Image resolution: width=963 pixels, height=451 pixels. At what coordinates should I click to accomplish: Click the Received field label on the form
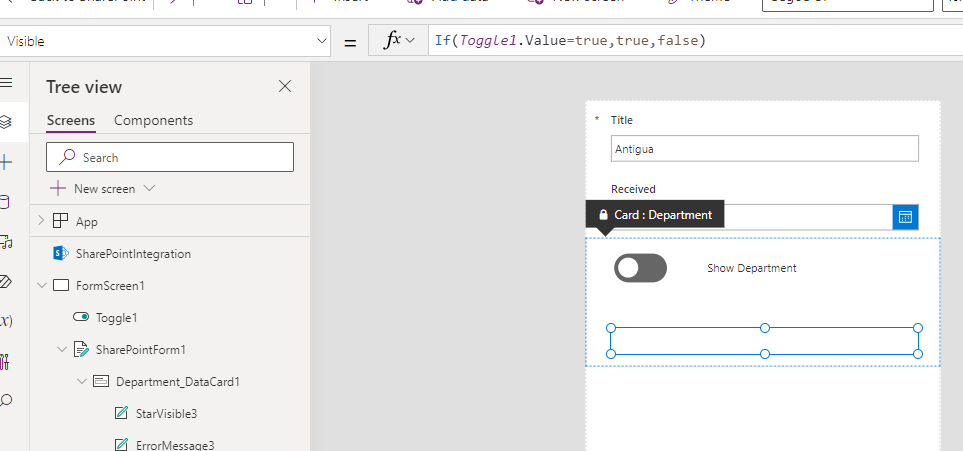(633, 189)
